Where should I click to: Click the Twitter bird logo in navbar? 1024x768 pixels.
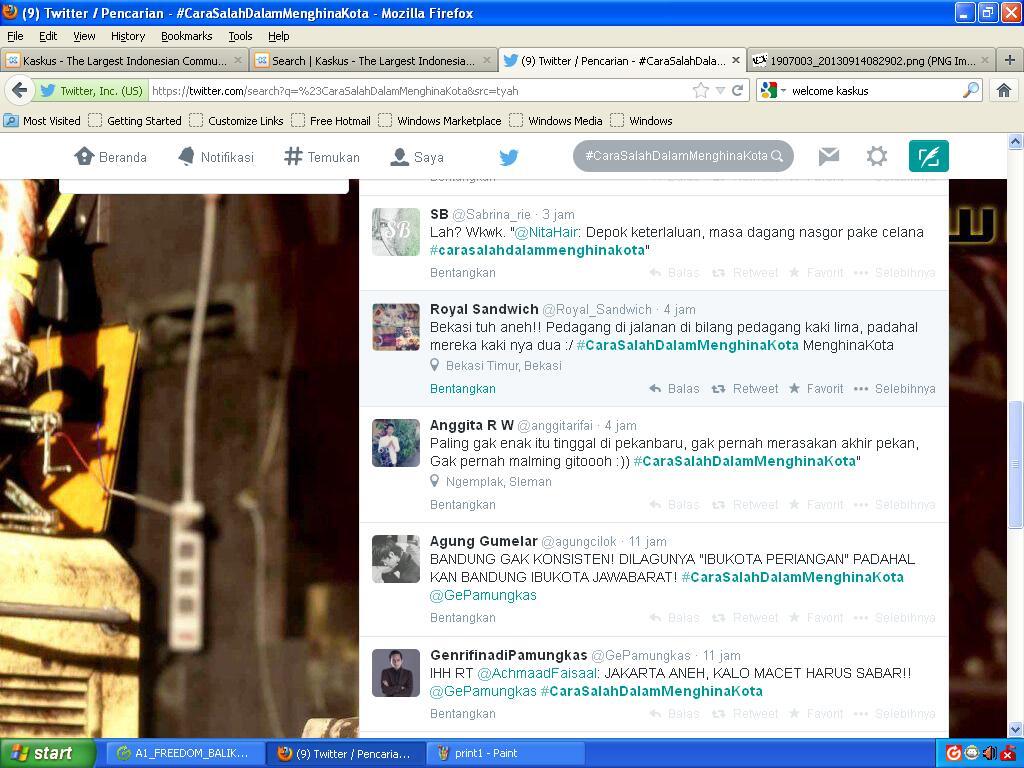coord(509,157)
